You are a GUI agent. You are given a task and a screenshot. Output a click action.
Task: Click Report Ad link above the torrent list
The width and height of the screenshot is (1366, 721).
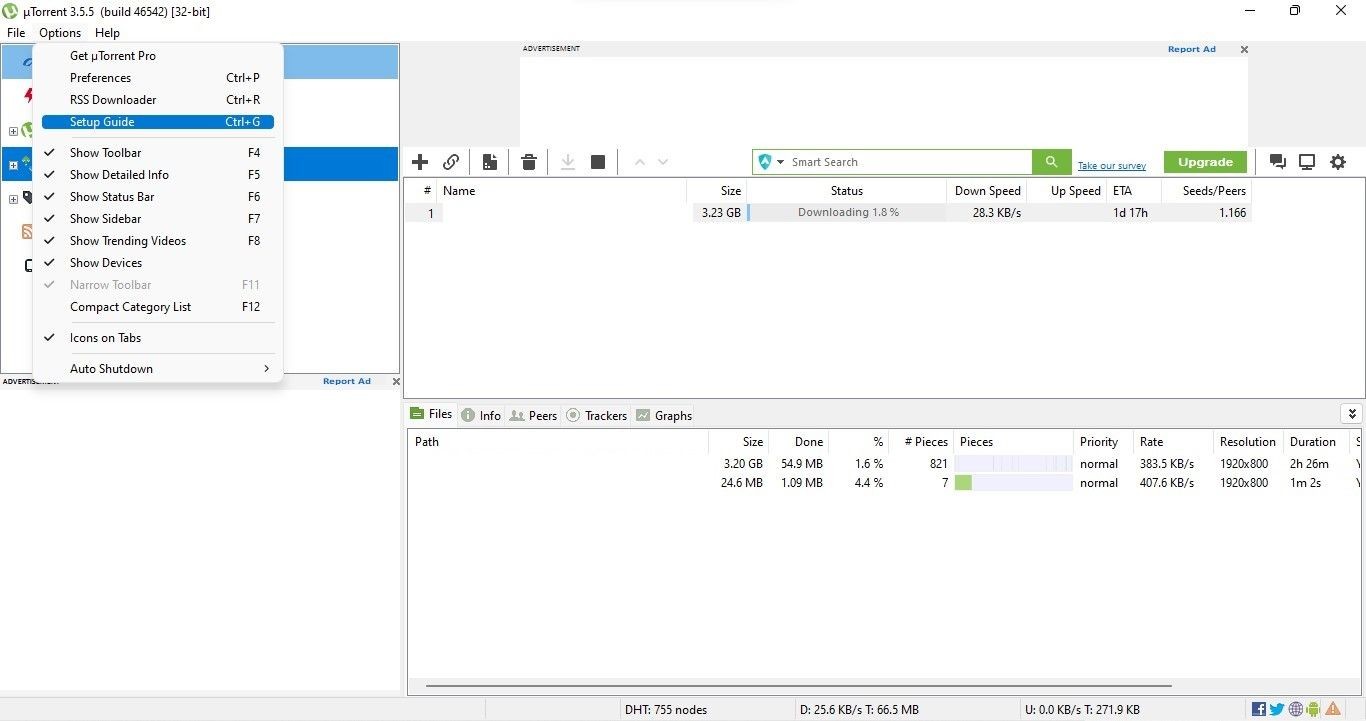point(1191,49)
